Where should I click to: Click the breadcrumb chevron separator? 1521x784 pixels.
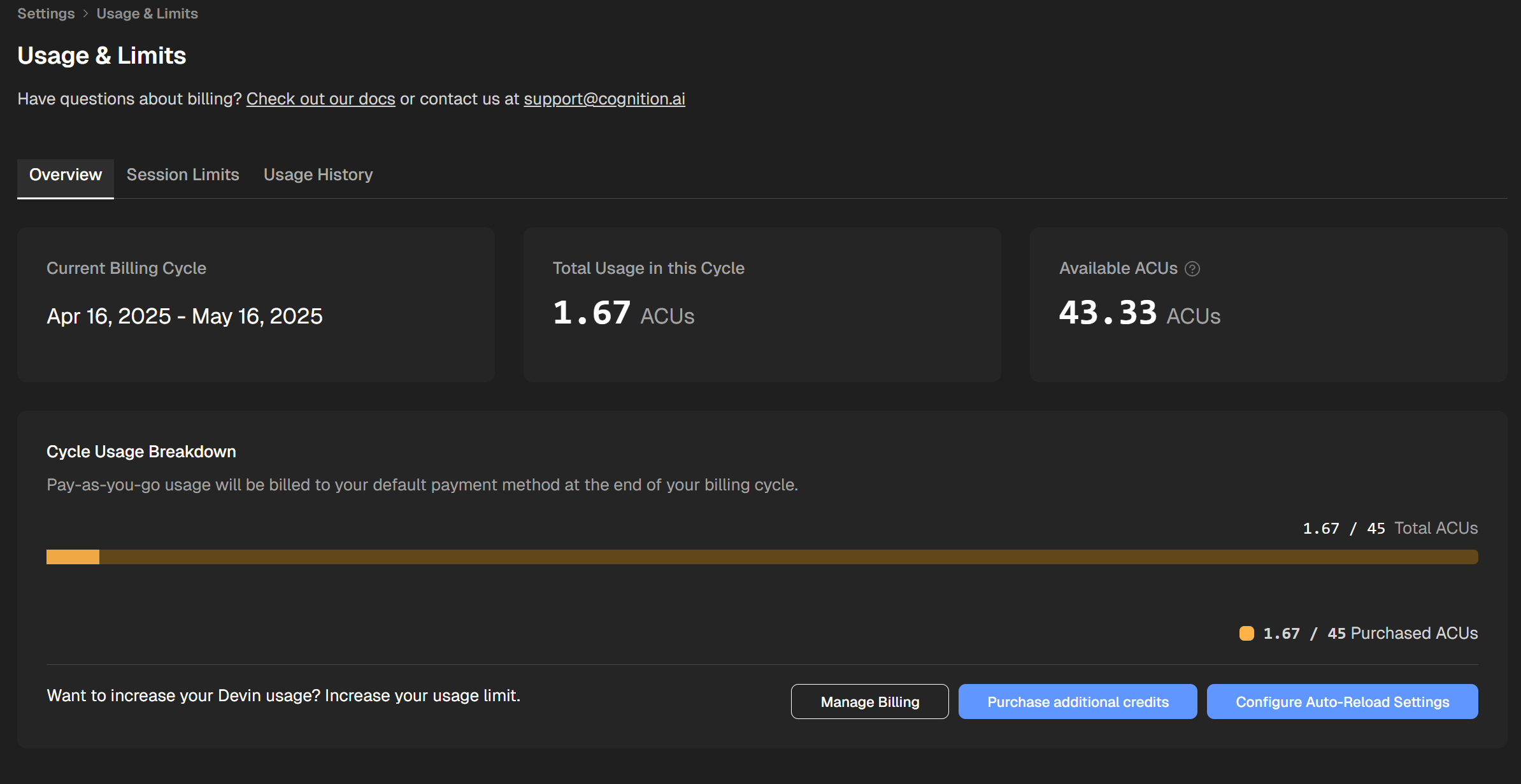pyautogui.click(x=85, y=13)
